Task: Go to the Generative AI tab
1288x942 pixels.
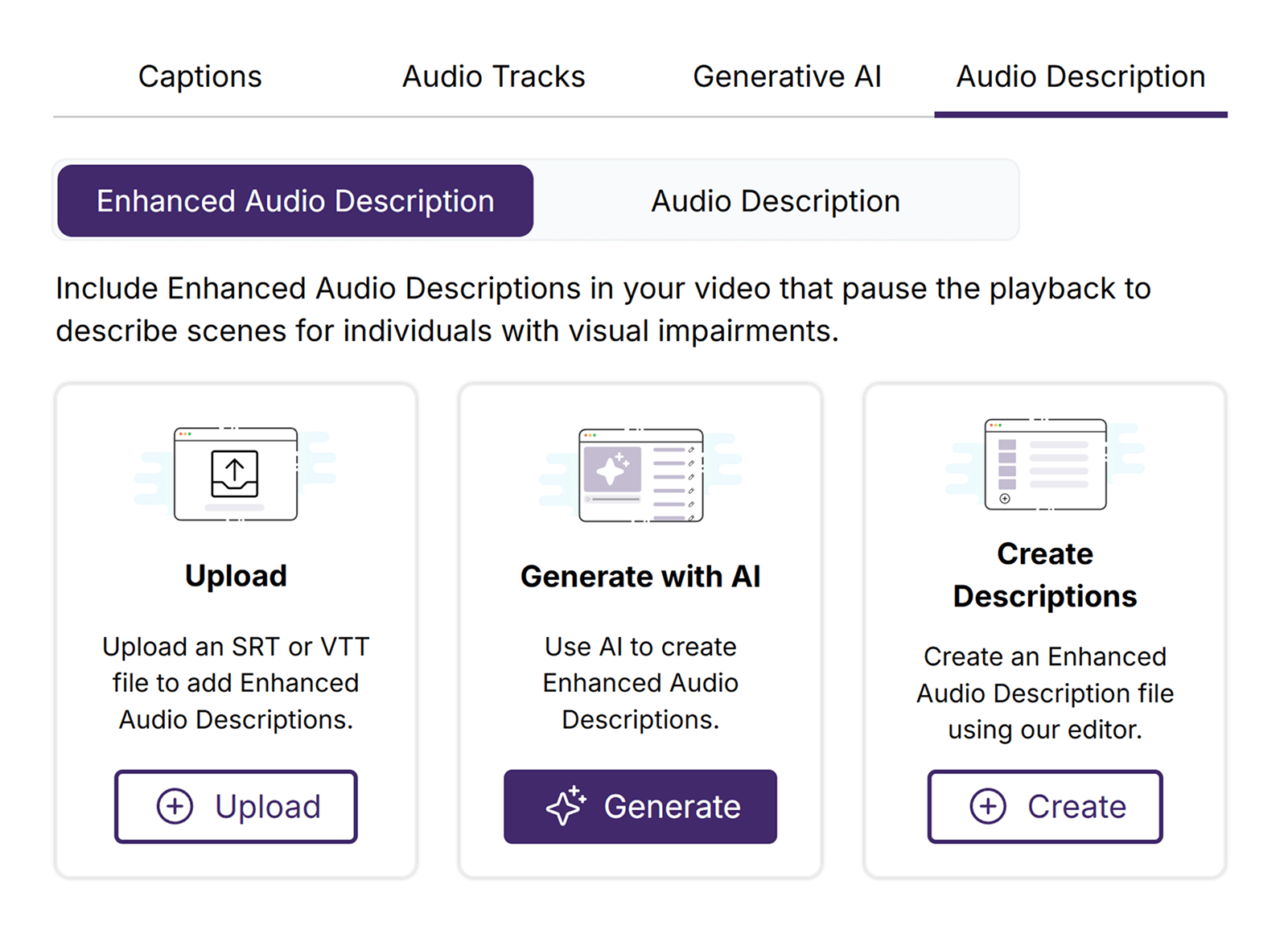Action: (x=787, y=77)
